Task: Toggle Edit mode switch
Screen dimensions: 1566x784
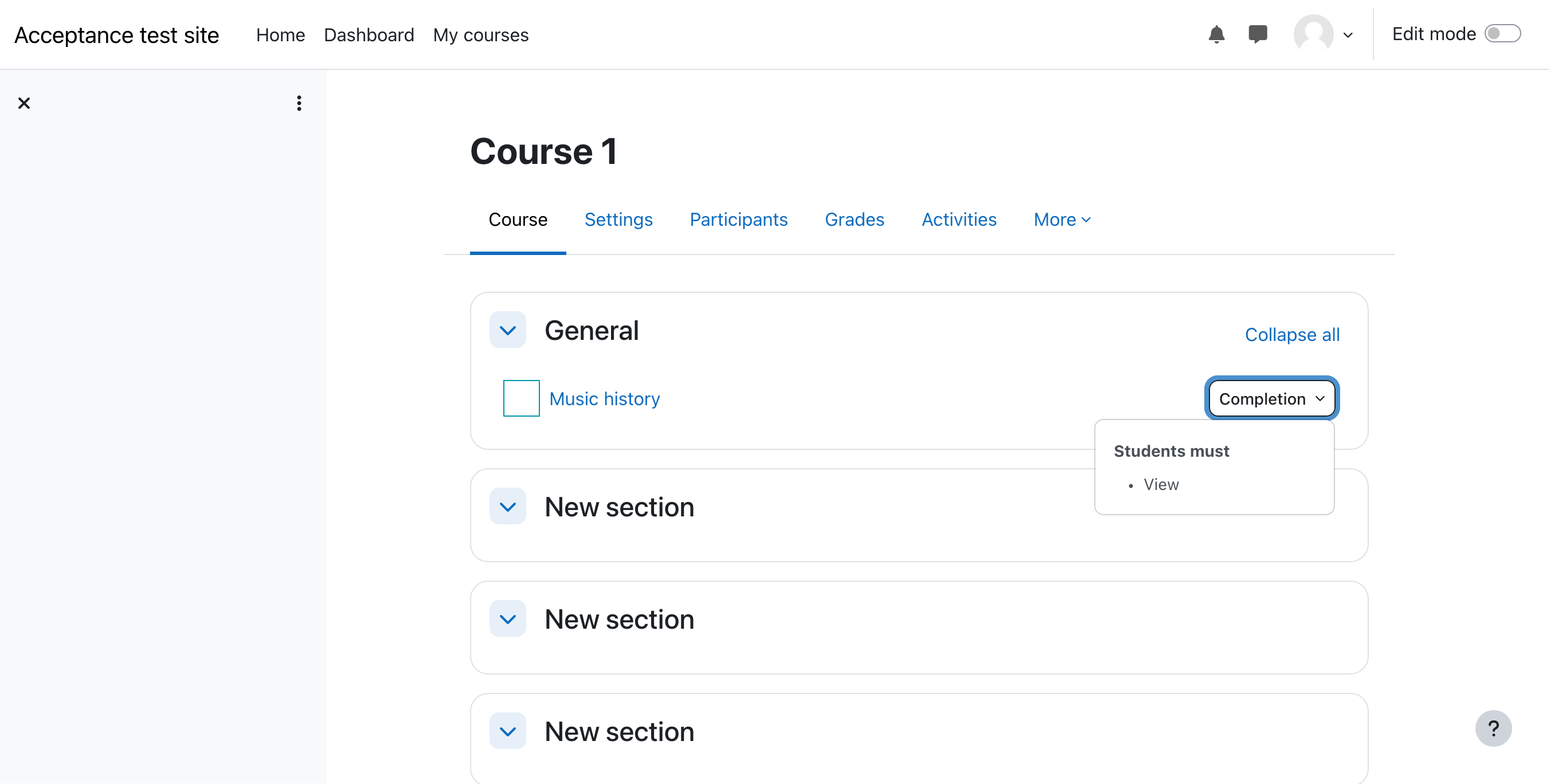Action: pos(1502,34)
